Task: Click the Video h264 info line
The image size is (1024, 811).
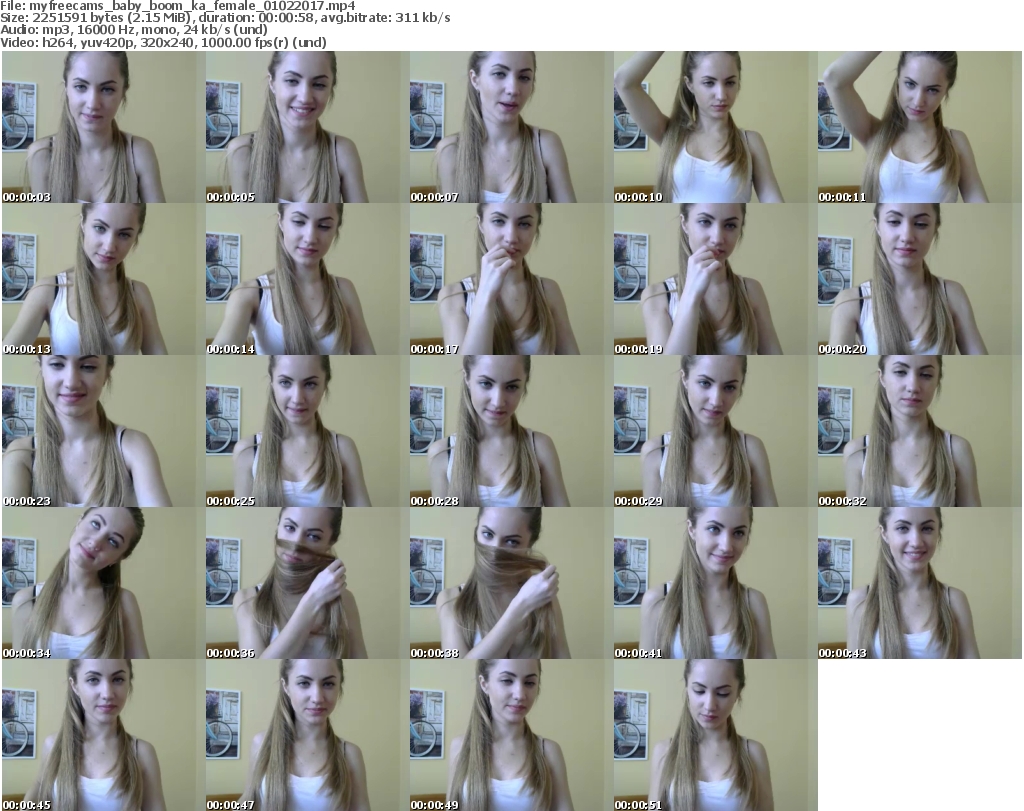Action: pos(163,42)
